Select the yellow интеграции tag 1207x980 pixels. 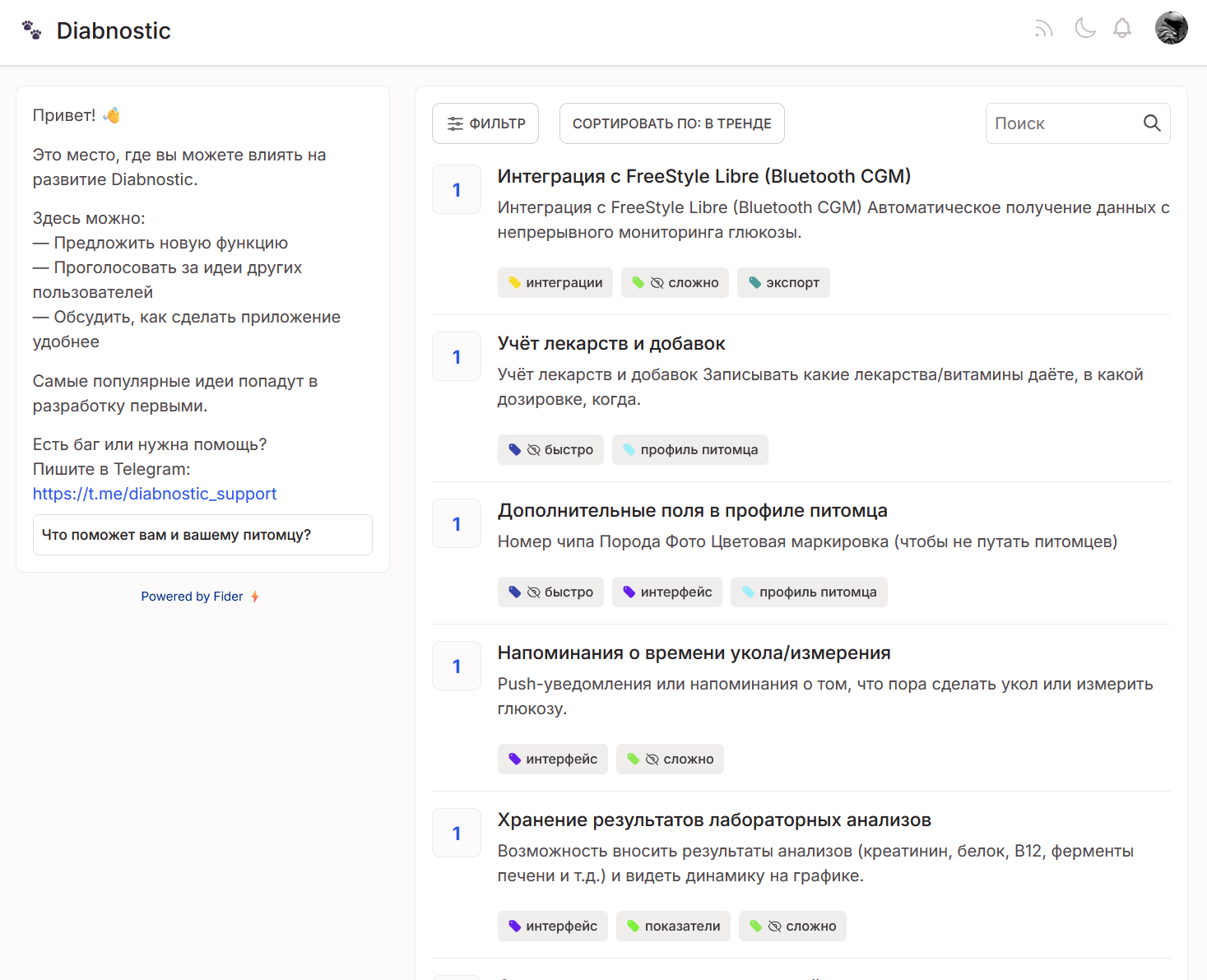tap(555, 283)
